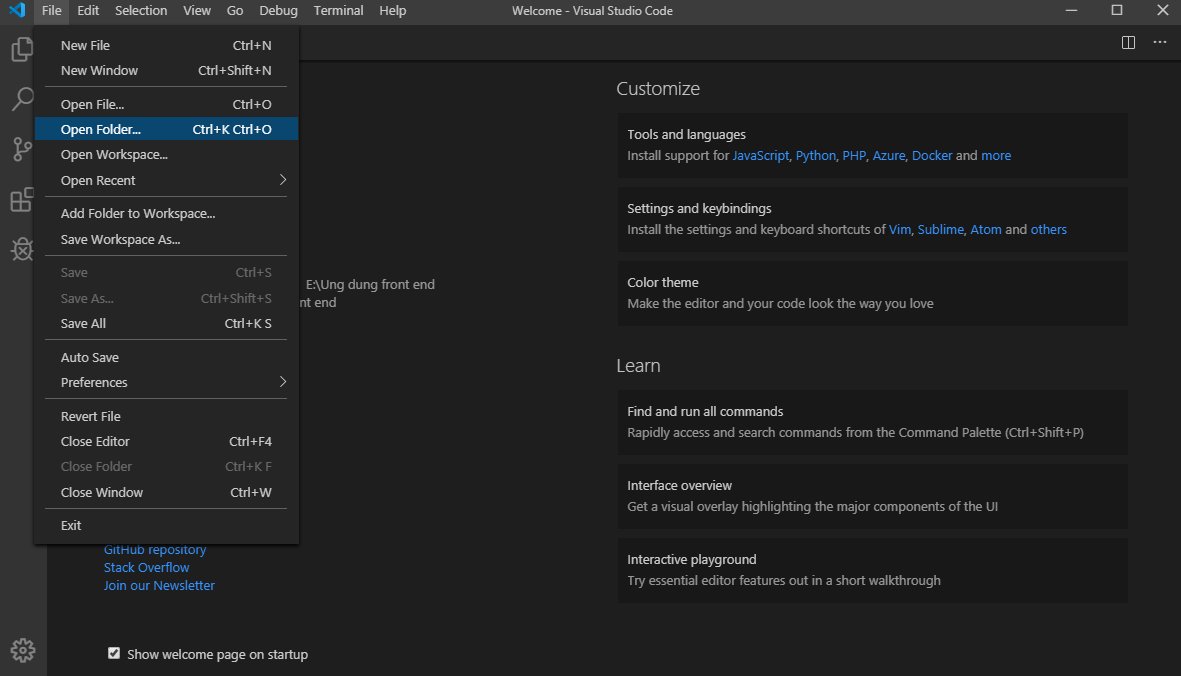This screenshot has height=676, width=1181.
Task: Toggle Show welcome page on startup
Action: 114,653
